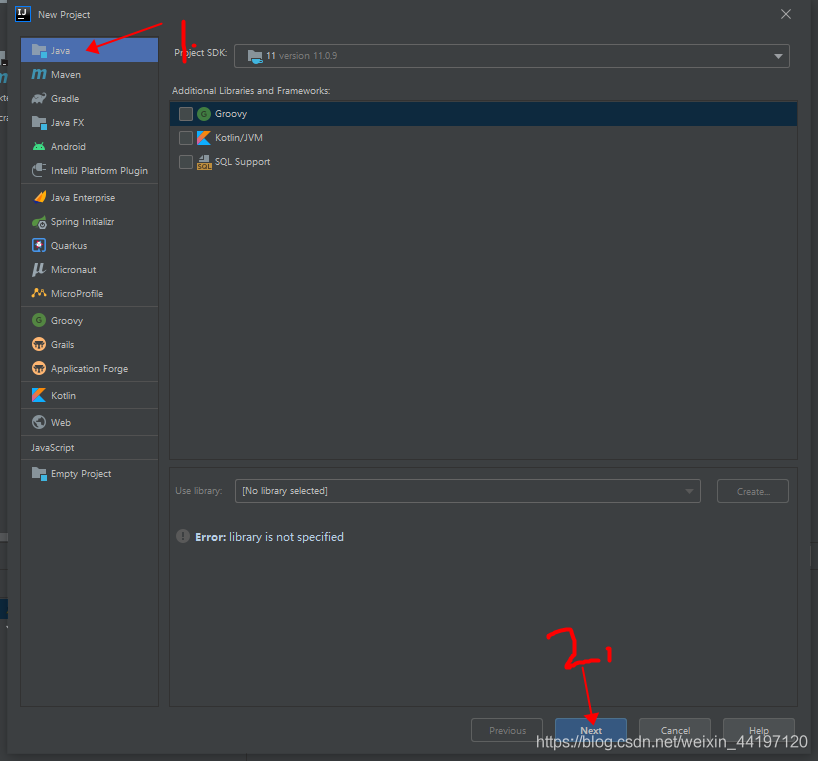Image resolution: width=818 pixels, height=761 pixels.
Task: Select the Micronaut mu icon
Action: (x=39, y=270)
